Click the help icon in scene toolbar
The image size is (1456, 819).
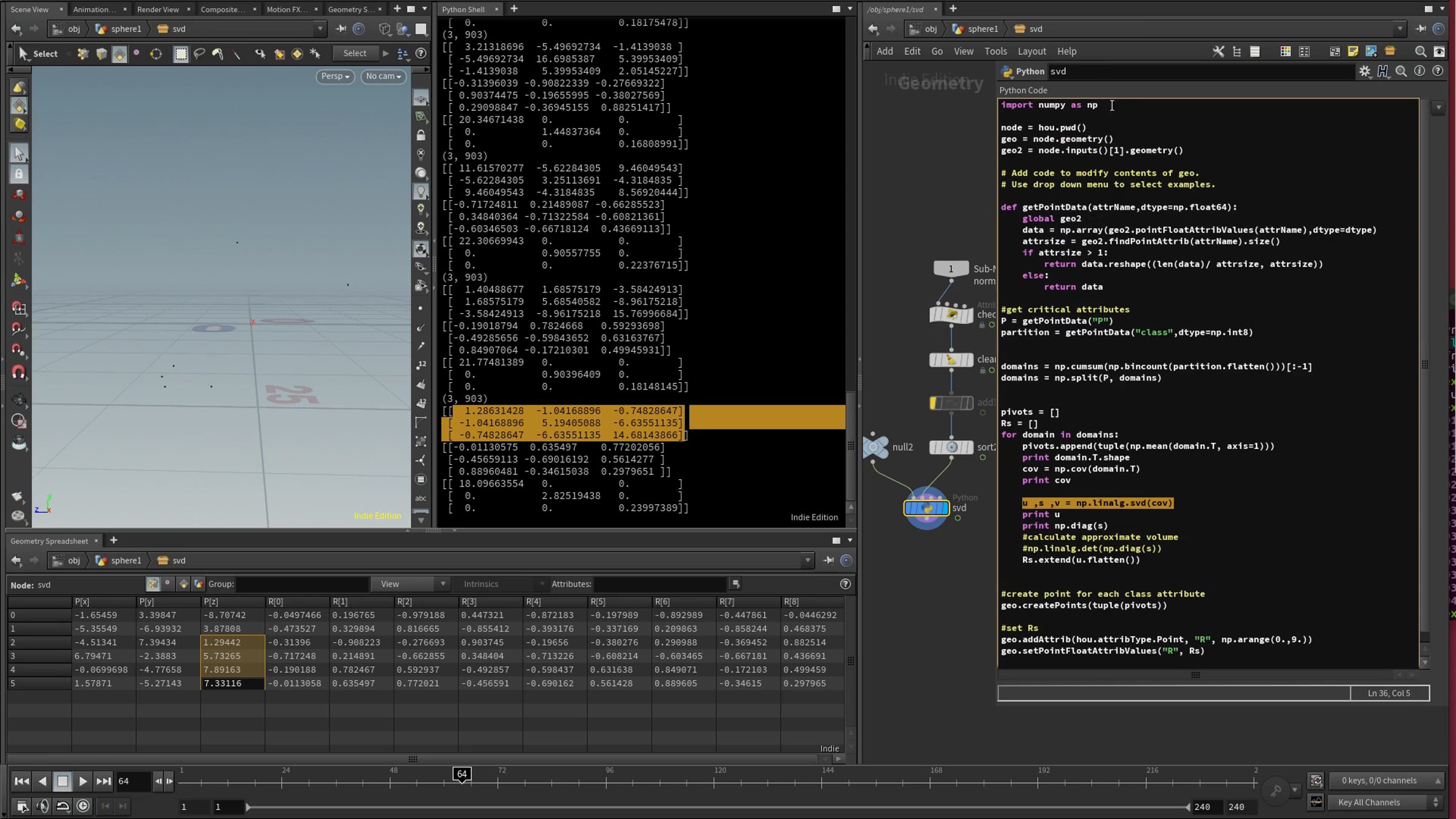420,53
